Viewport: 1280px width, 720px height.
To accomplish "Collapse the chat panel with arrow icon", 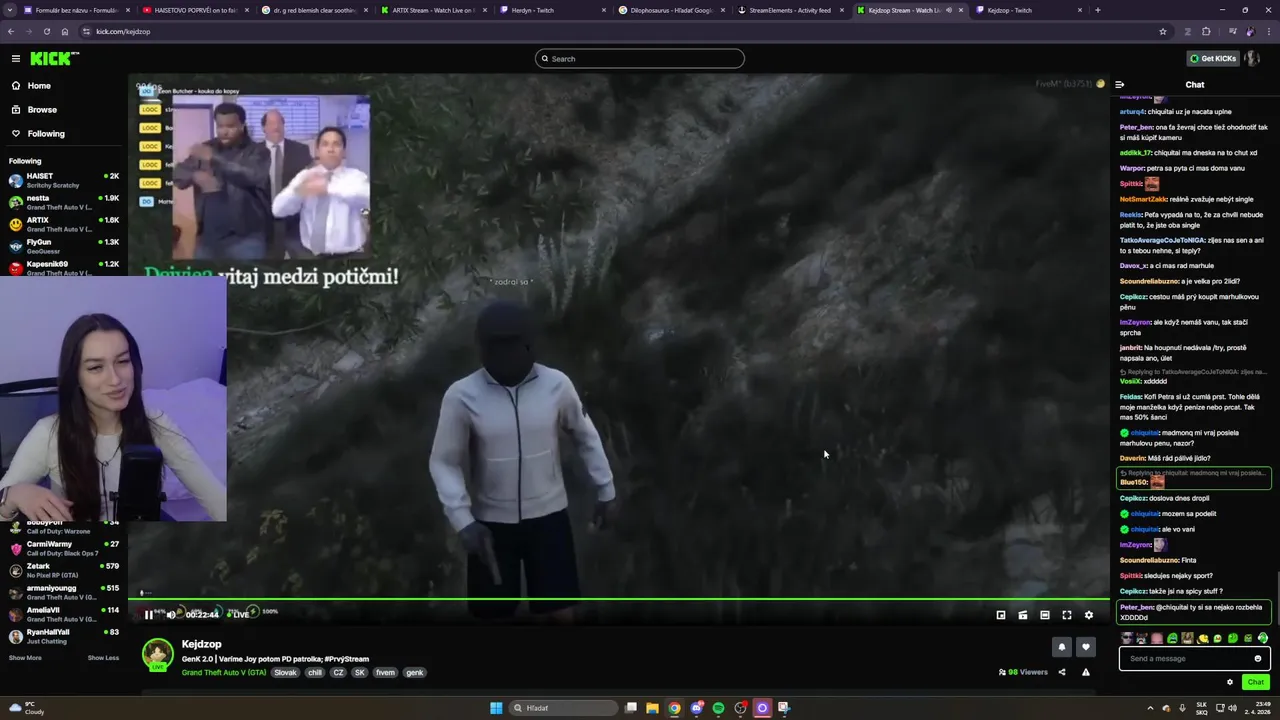I will 1120,85.
